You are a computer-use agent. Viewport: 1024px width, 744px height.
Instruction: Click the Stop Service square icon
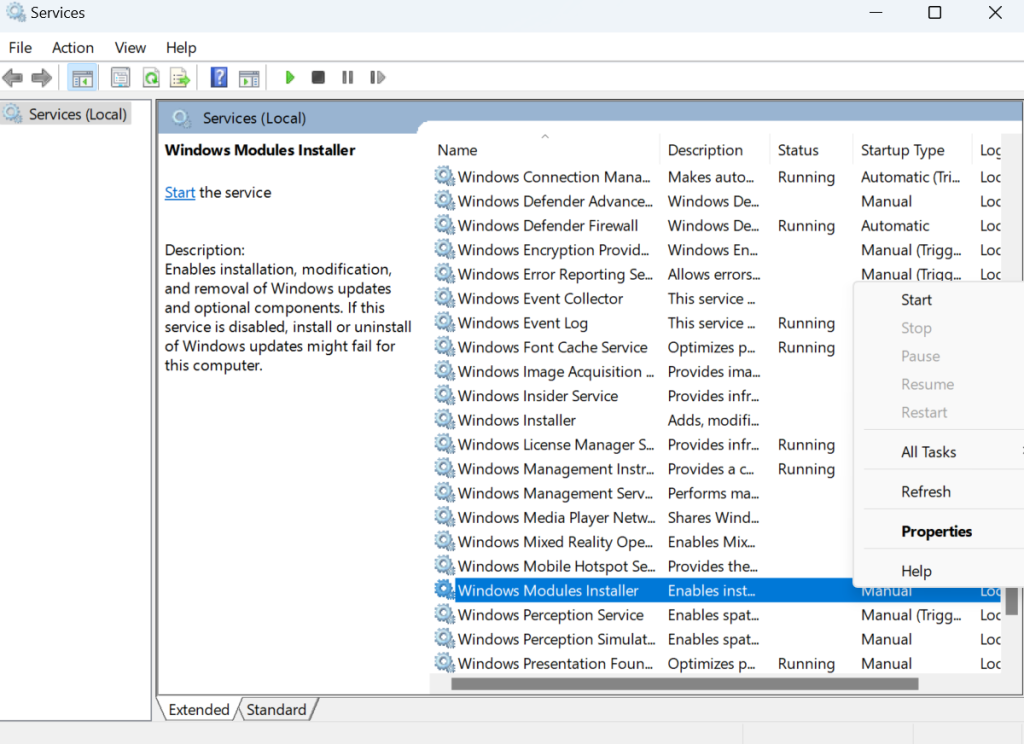(318, 77)
